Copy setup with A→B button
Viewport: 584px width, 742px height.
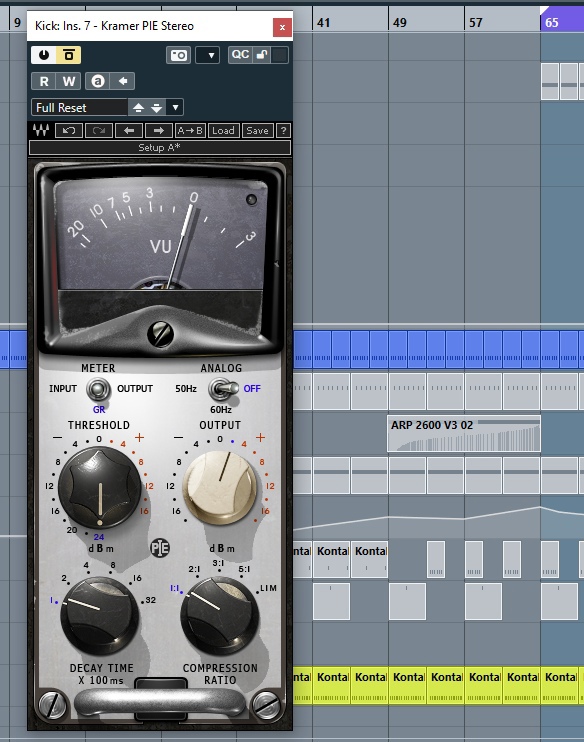tap(190, 130)
